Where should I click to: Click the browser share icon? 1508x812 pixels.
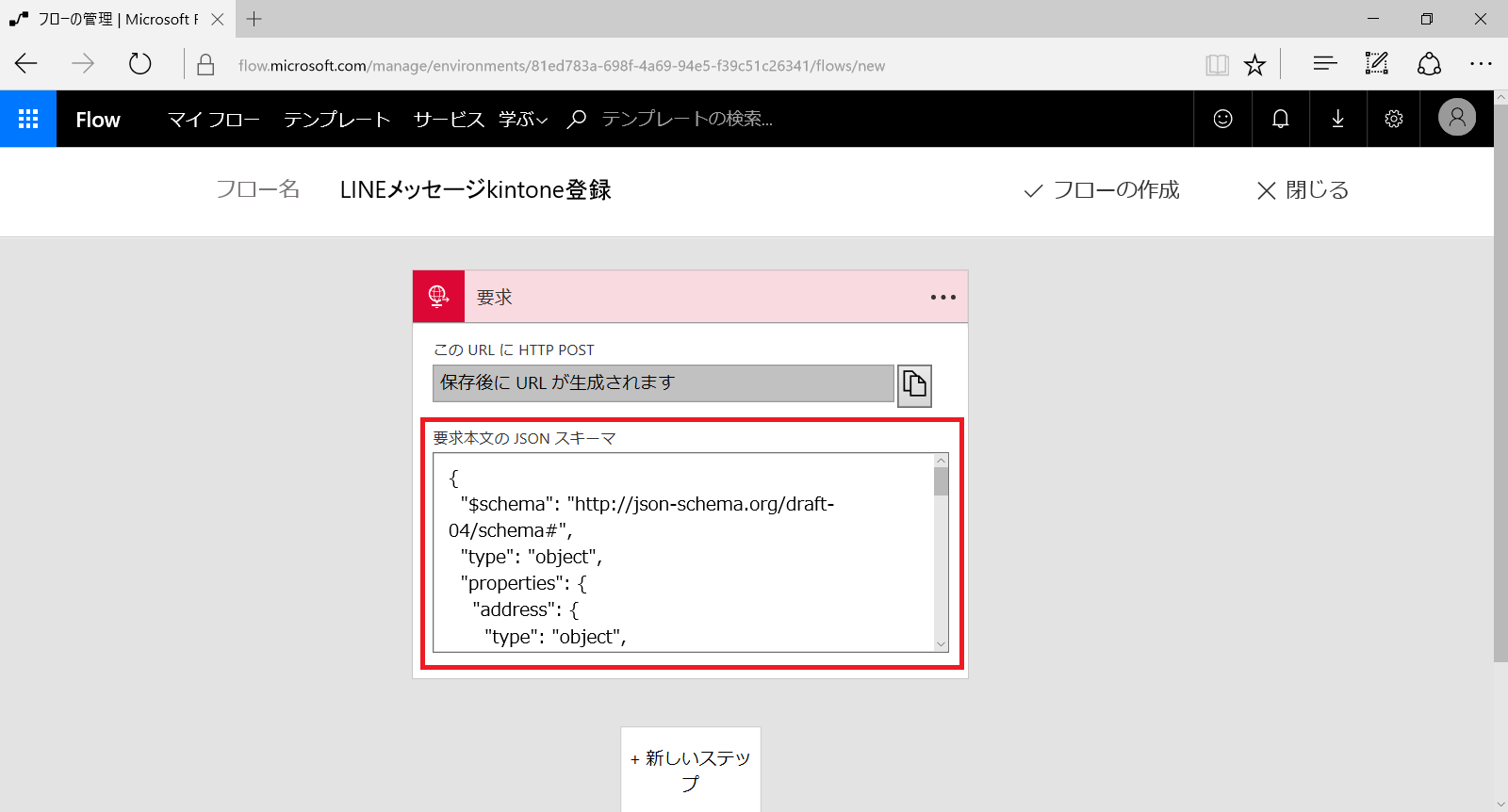(1429, 64)
